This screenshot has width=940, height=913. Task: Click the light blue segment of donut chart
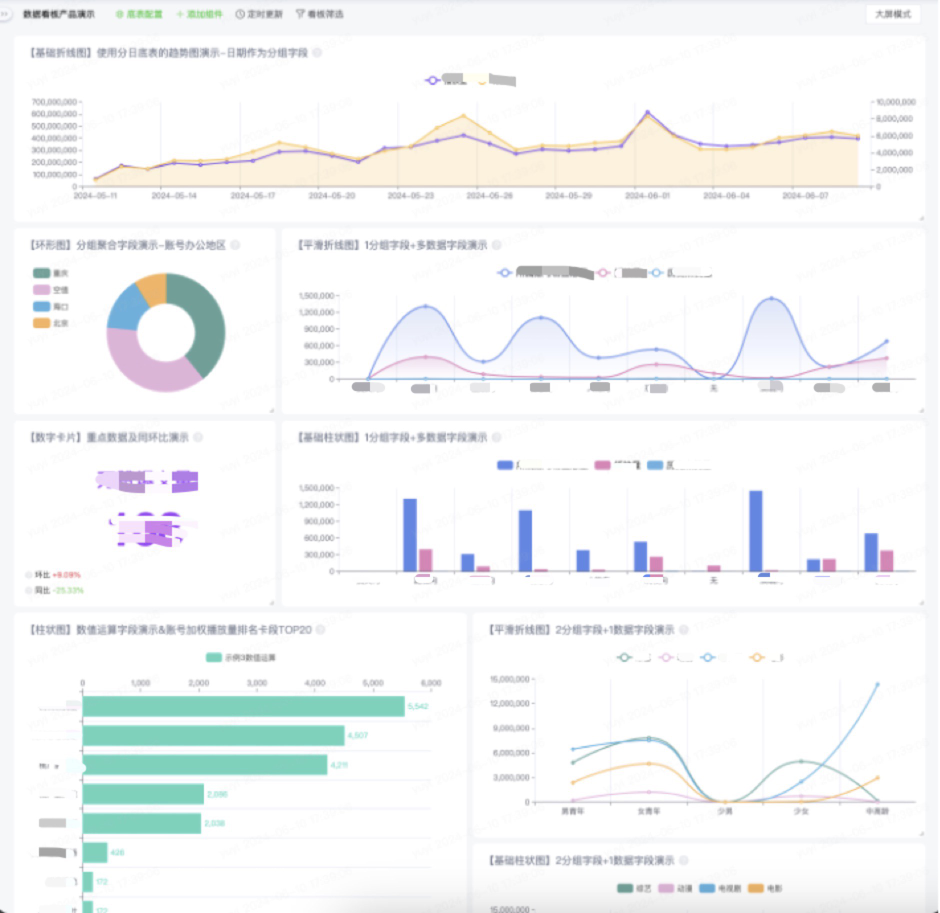click(127, 307)
